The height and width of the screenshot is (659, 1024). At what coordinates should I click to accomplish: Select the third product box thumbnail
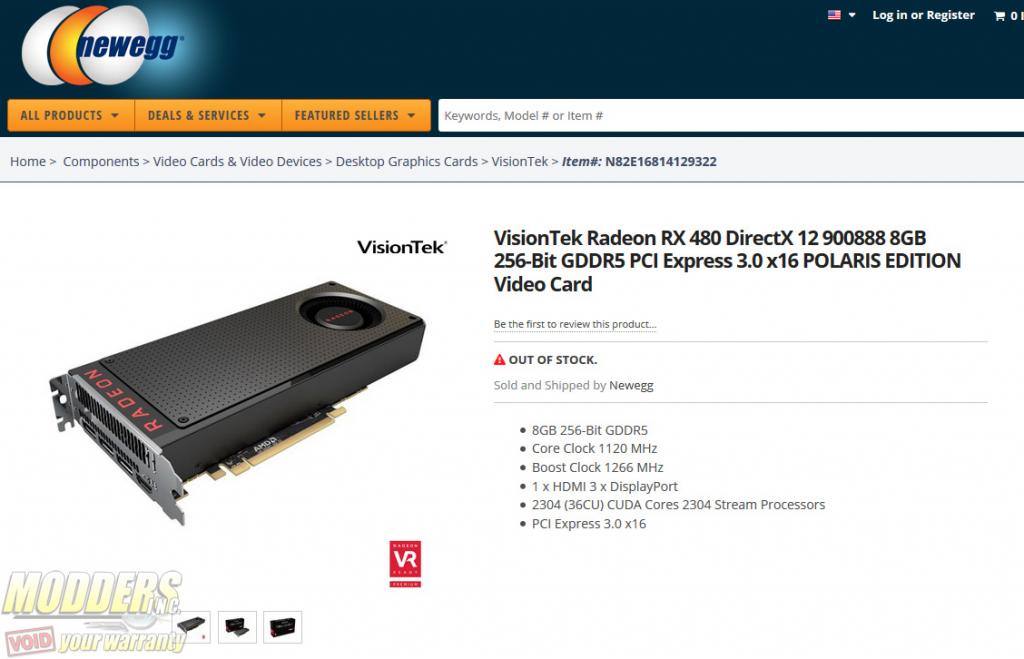pyautogui.click(x=283, y=628)
